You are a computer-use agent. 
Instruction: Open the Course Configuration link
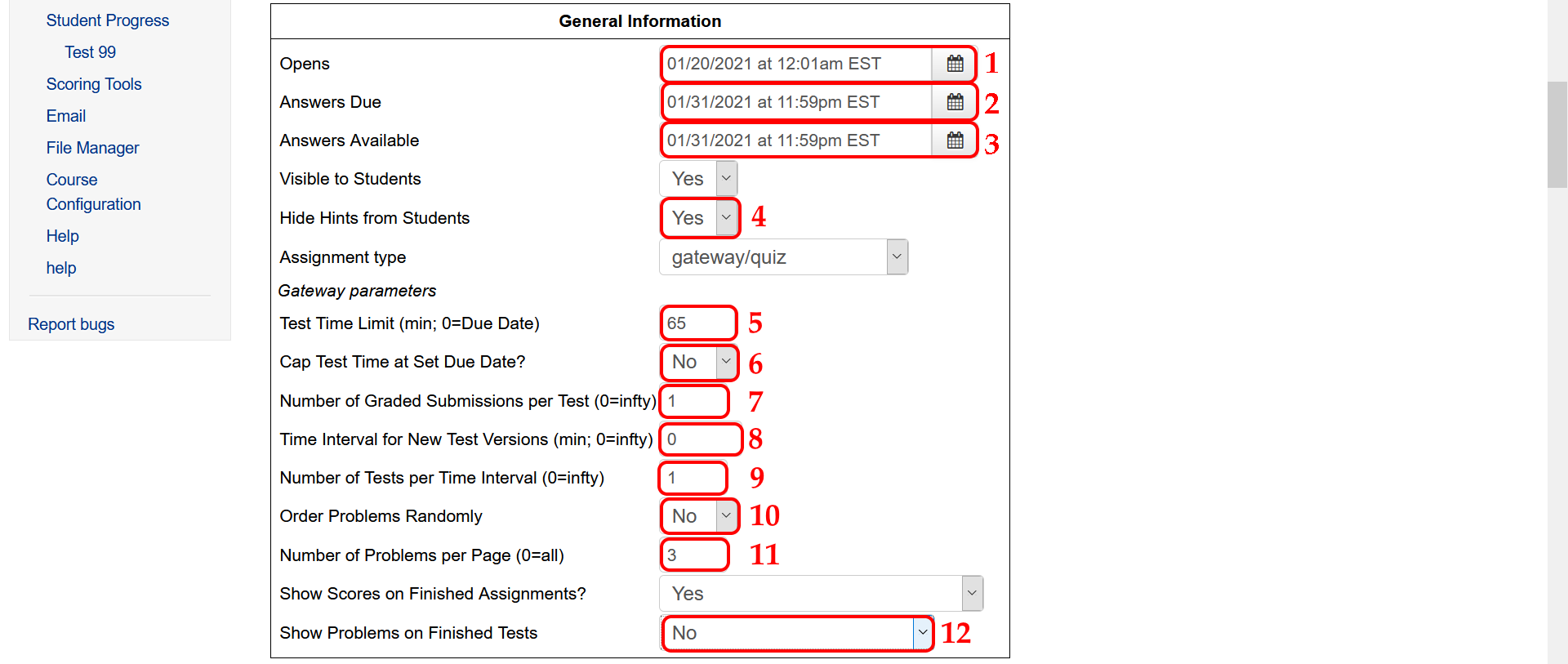pos(94,192)
